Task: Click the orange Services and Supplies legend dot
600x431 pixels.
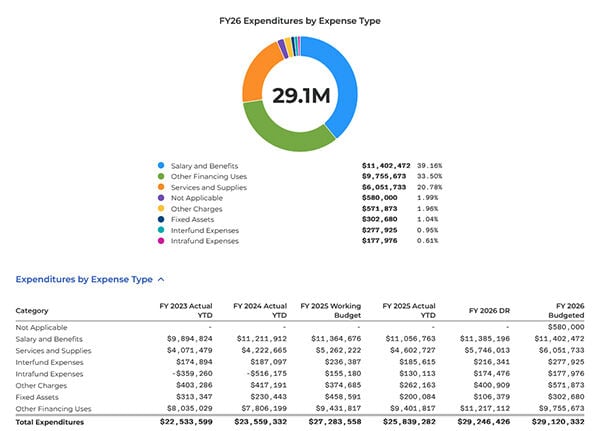Action: (161, 188)
